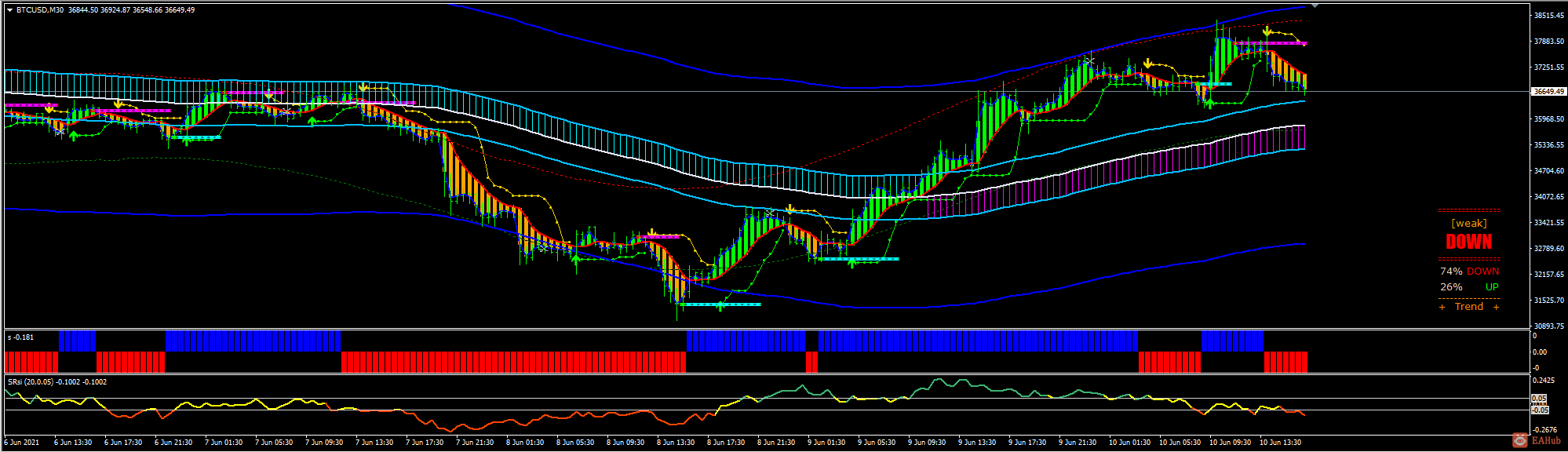
Task: Click the 33421.55 price axis label
Action: tap(1548, 223)
